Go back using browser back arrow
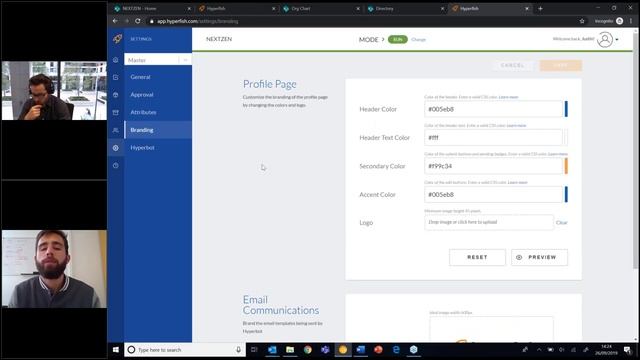This screenshot has width=640, height=360. click(115, 21)
